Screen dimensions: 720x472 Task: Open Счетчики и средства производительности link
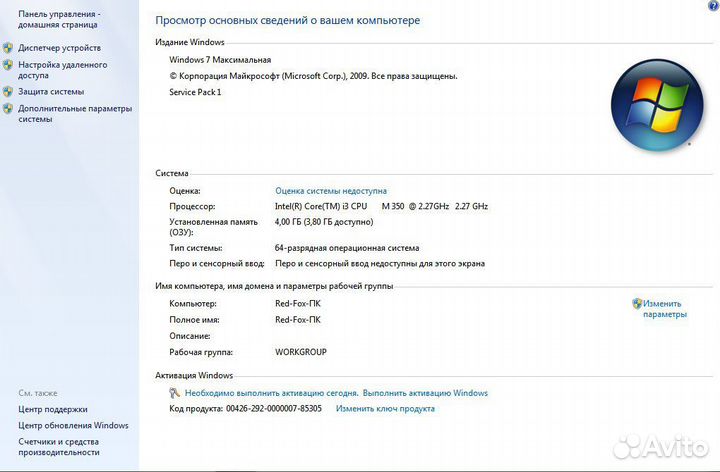(x=58, y=447)
